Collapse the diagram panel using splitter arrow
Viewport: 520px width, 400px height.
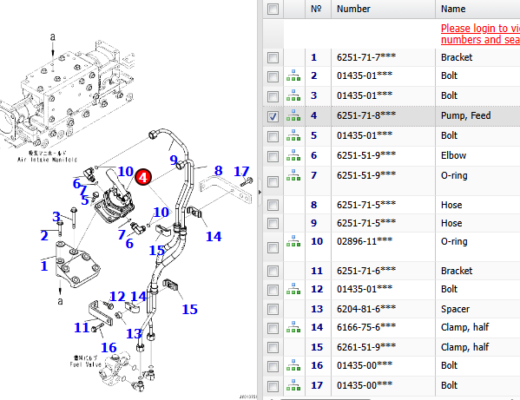coord(260,192)
